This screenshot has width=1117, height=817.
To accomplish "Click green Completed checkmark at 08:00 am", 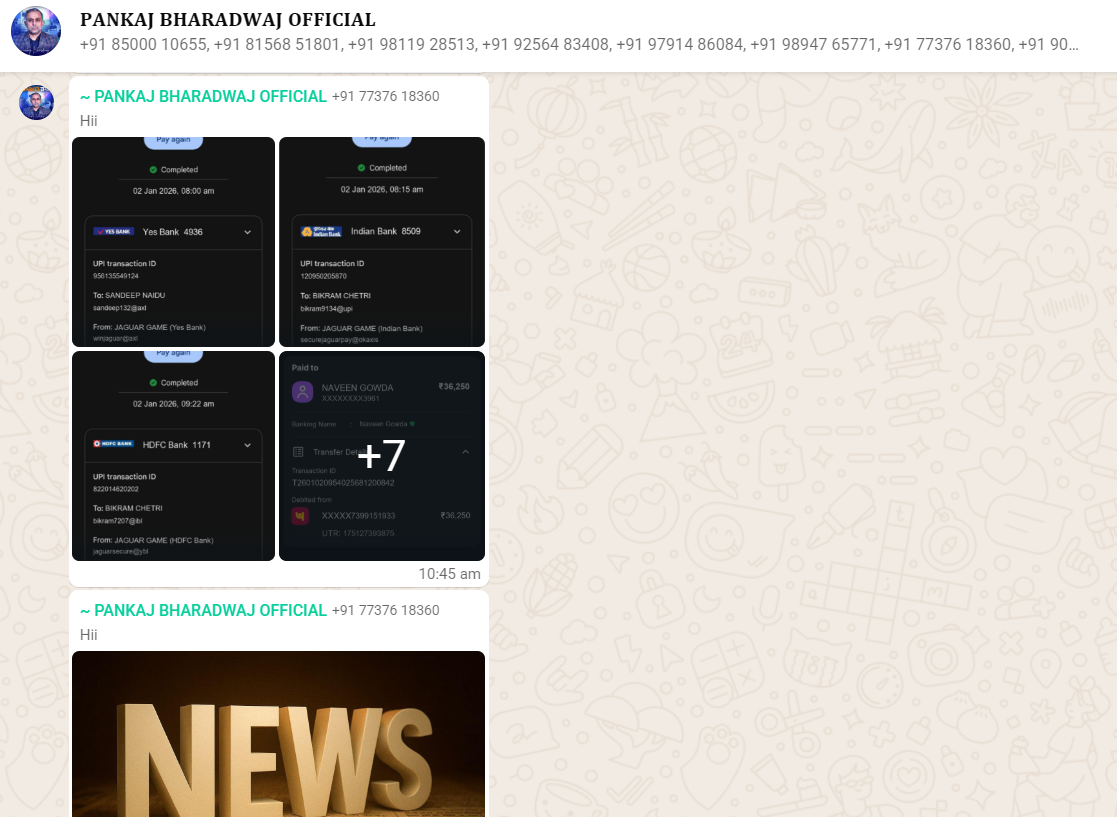I will pyautogui.click(x=153, y=170).
